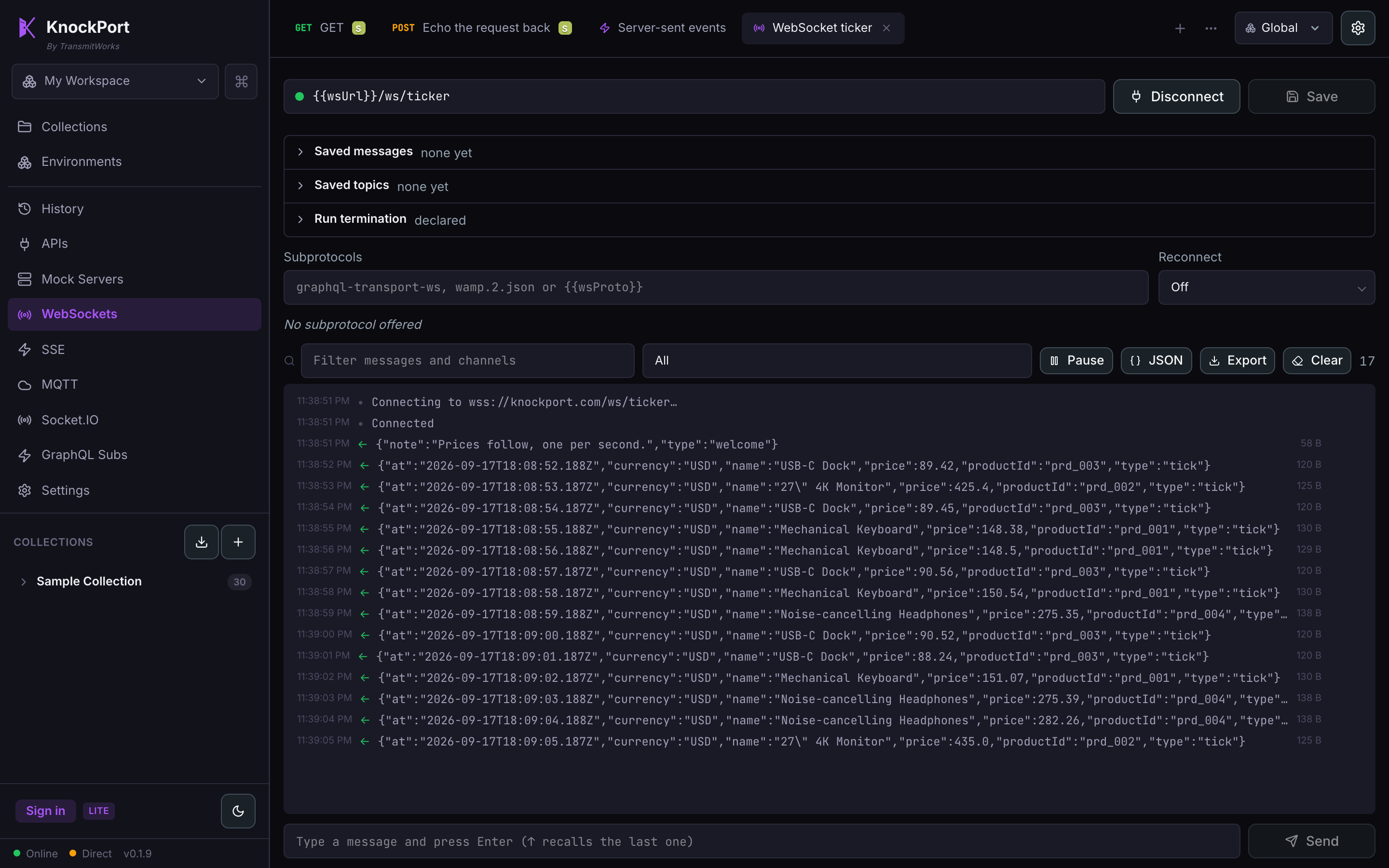1389x868 pixels.
Task: Open the All message type filter
Action: click(837, 361)
